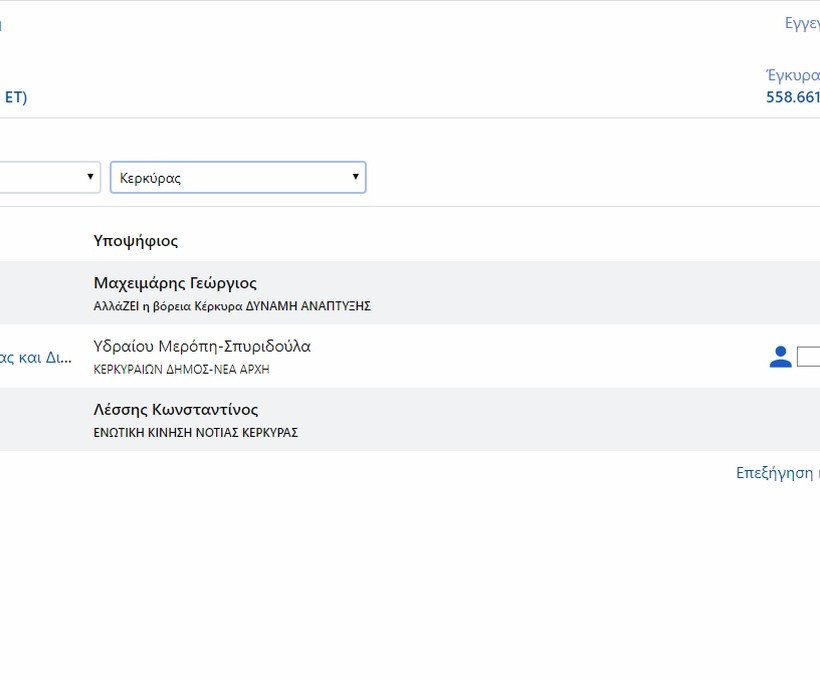Click the Εγγεγ... header at top right
This screenshot has width=820, height=680.
[802, 24]
